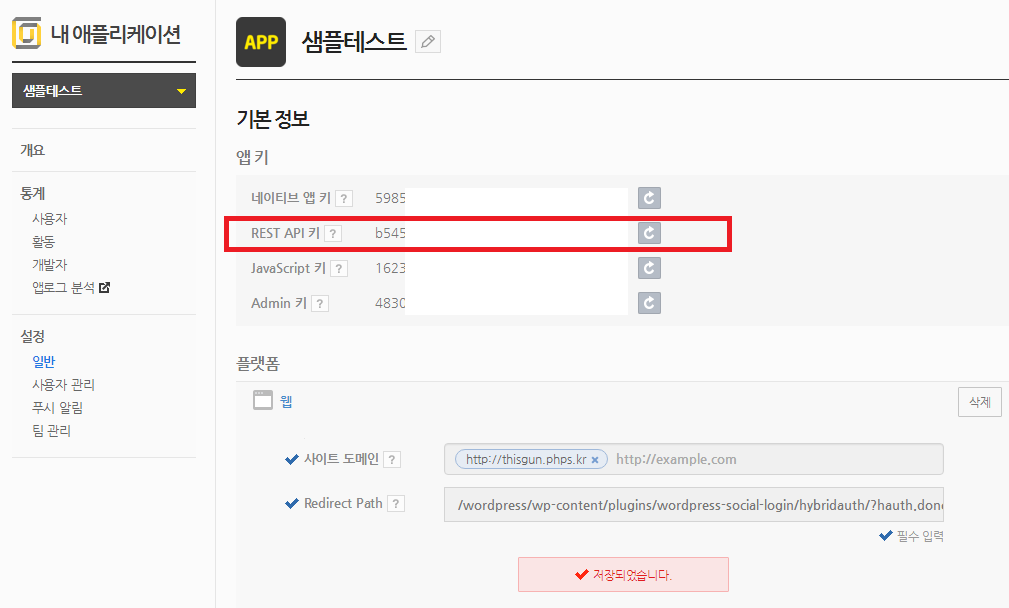Open 개발자 statistics
This screenshot has width=1009, height=608.
pyautogui.click(x=50, y=264)
